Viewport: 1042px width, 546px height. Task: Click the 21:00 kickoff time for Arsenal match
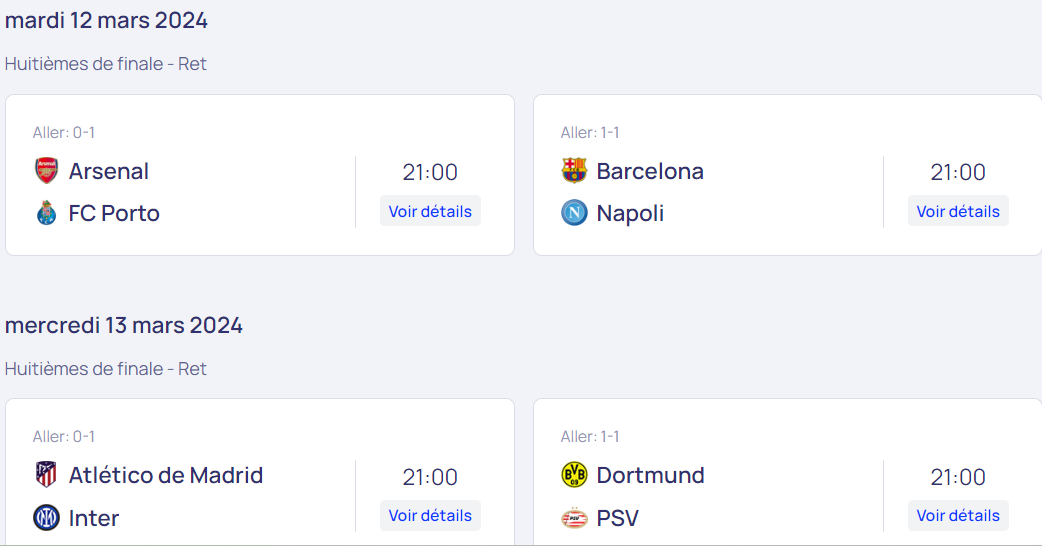click(430, 172)
